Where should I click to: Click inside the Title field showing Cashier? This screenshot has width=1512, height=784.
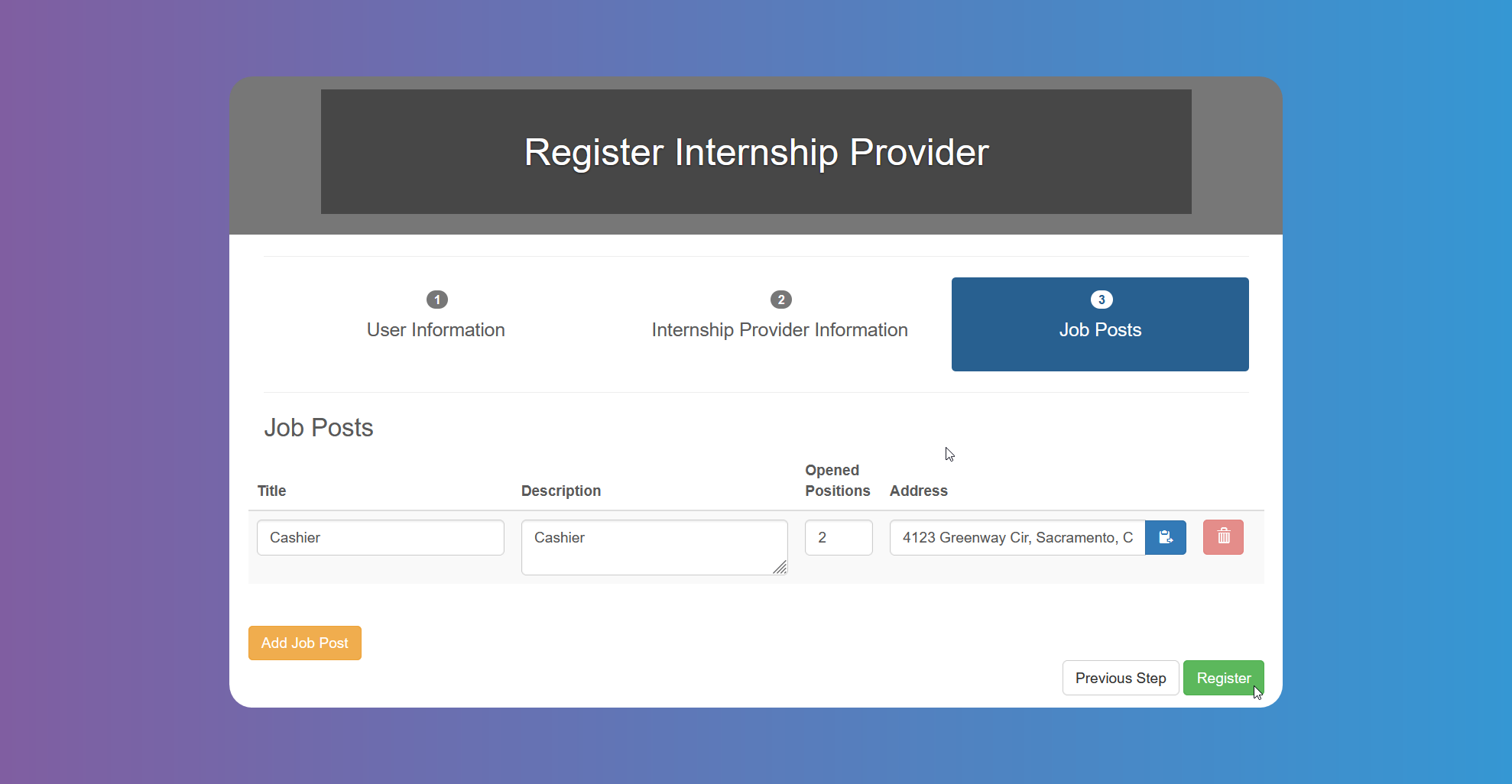380,537
